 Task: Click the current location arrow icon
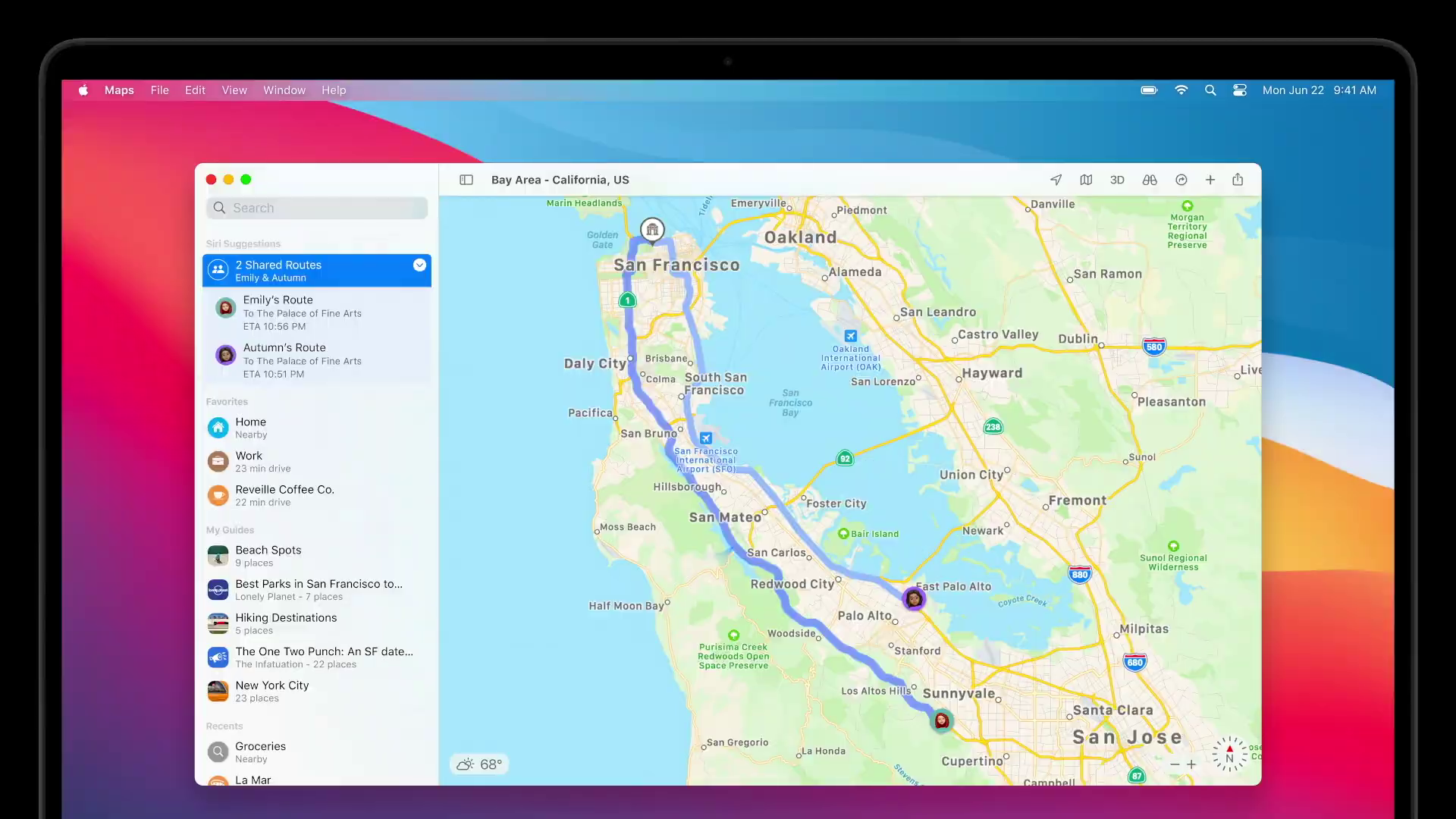coord(1056,180)
